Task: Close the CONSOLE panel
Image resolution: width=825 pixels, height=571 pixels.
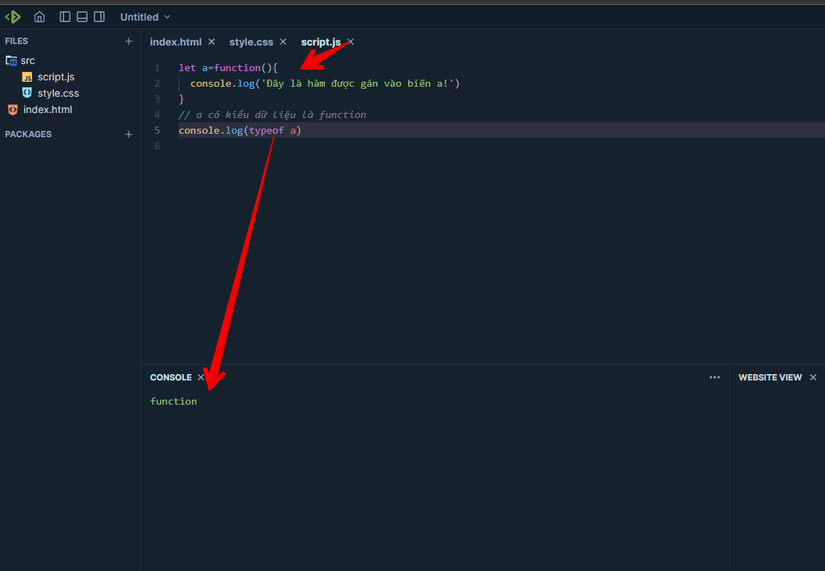Action: [200, 377]
